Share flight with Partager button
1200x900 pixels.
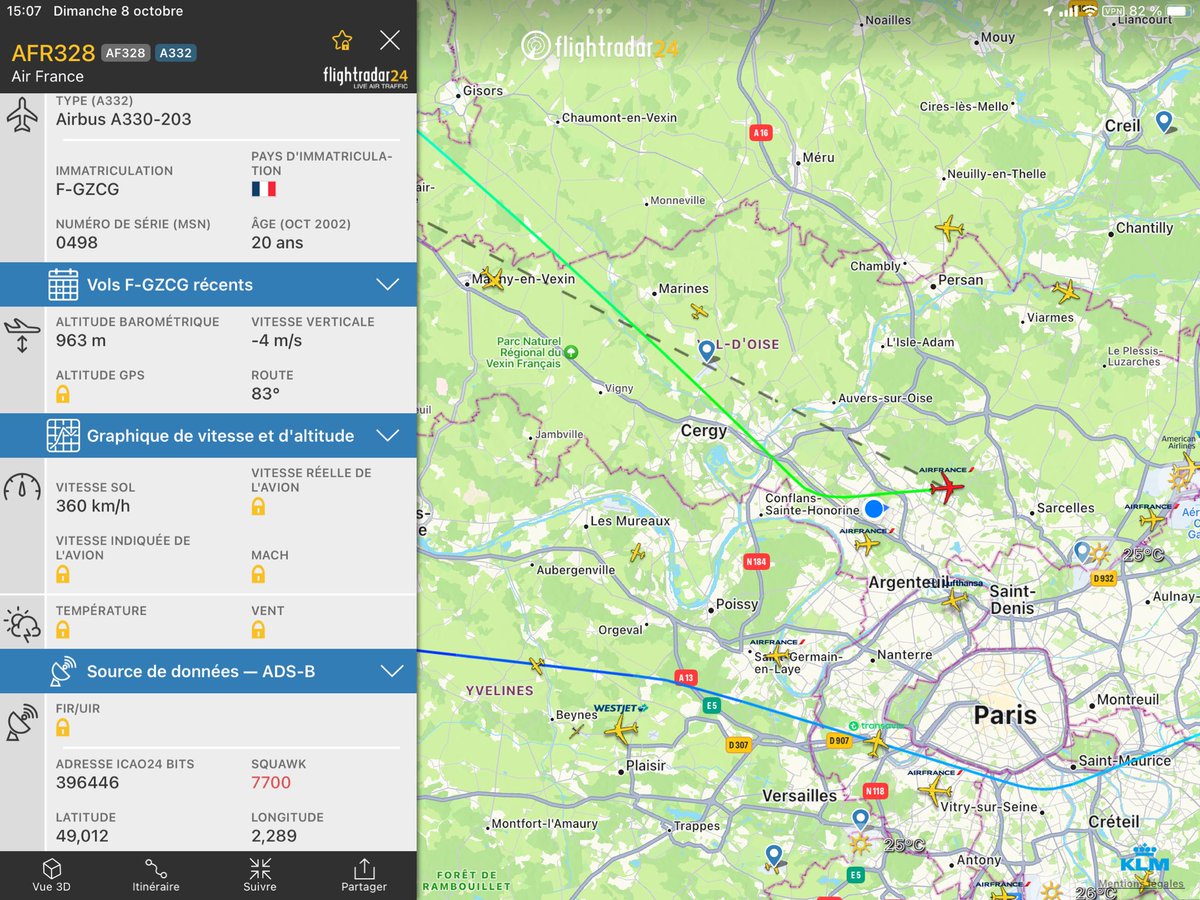(364, 875)
